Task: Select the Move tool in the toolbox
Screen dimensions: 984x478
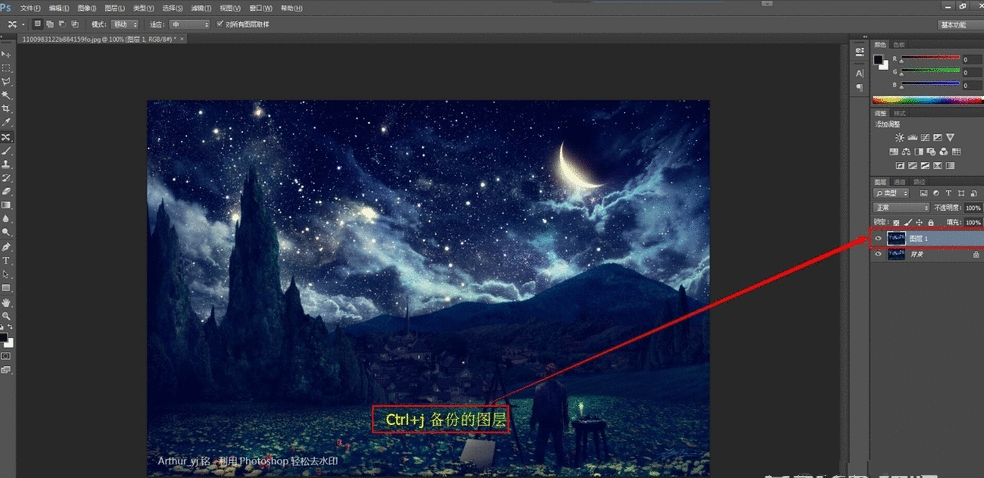Action: [6, 53]
